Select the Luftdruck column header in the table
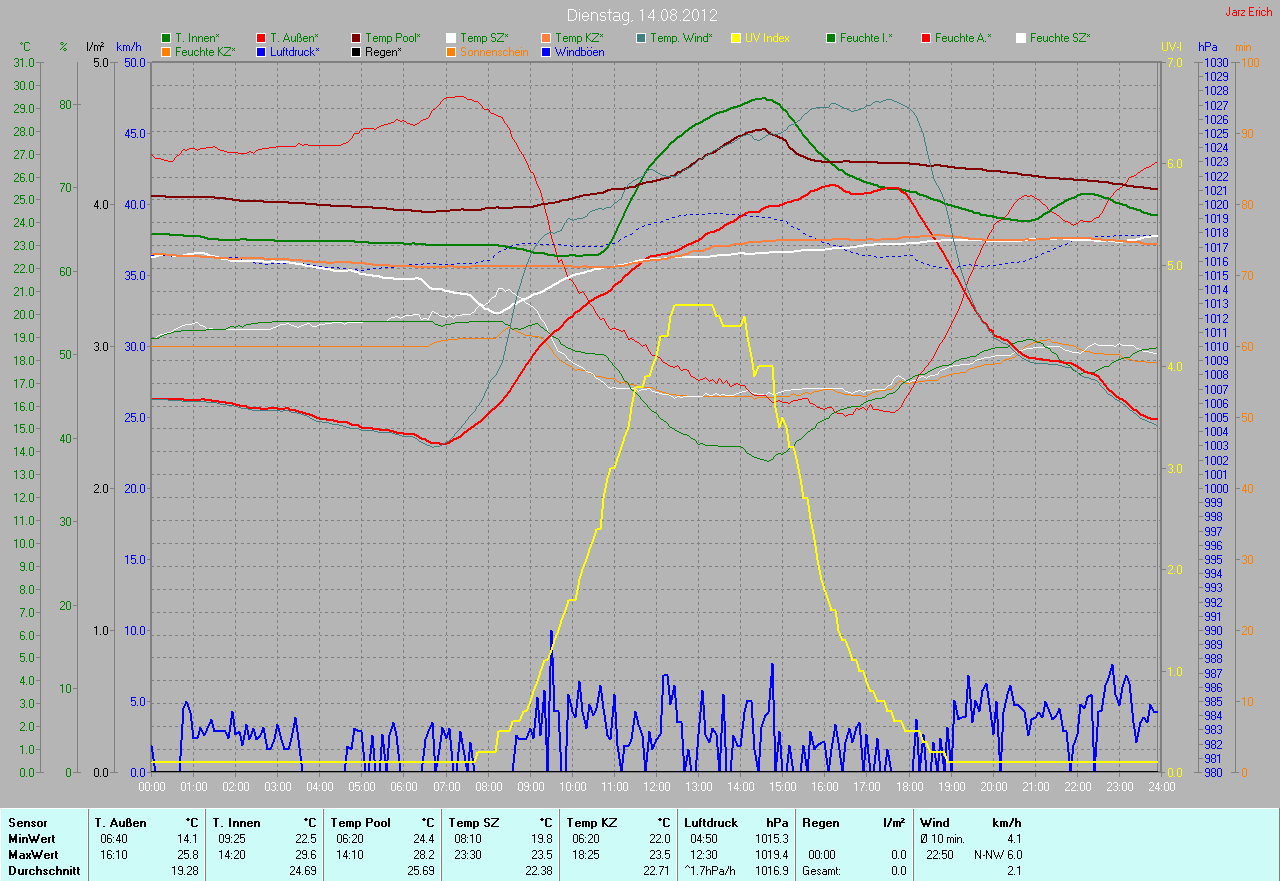Image resolution: width=1280 pixels, height=881 pixels. point(707,823)
